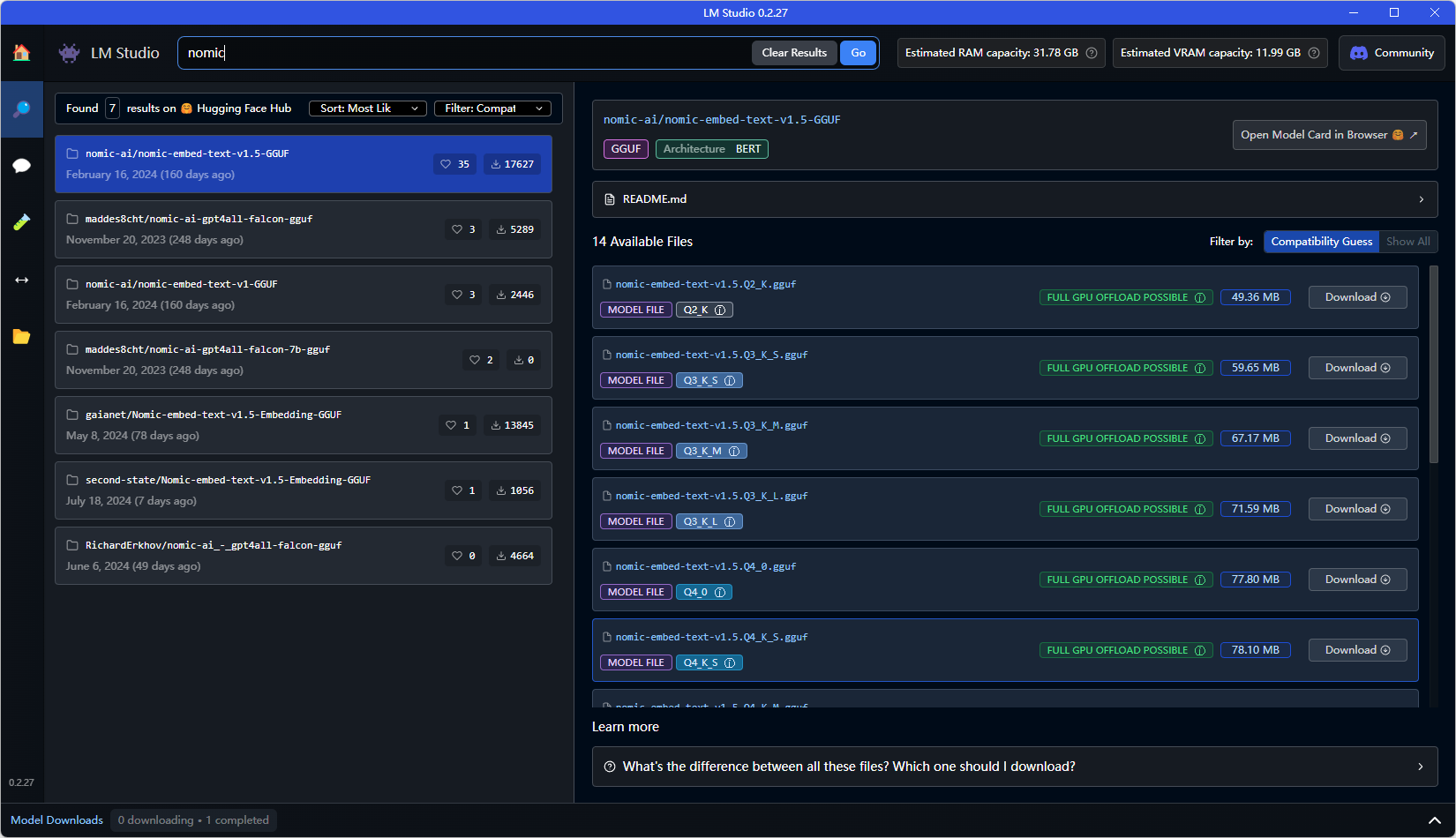Select Compatibility Guess filter

point(1322,242)
